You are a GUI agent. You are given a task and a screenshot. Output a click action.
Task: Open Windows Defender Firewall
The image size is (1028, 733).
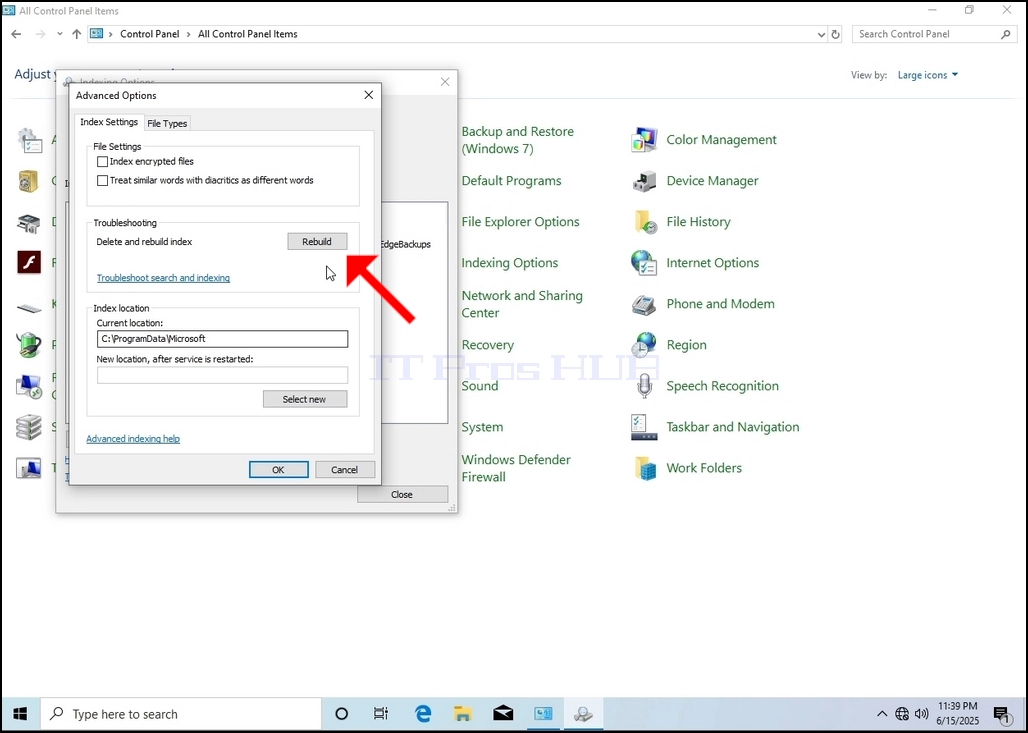[x=516, y=468]
